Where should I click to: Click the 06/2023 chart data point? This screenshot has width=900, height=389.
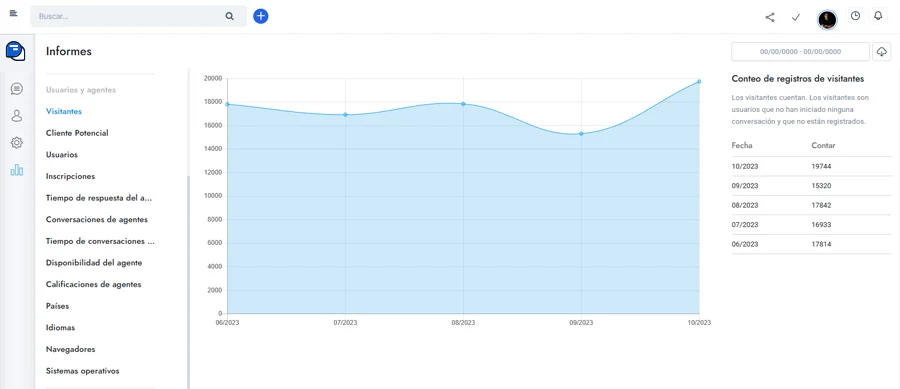(x=227, y=104)
